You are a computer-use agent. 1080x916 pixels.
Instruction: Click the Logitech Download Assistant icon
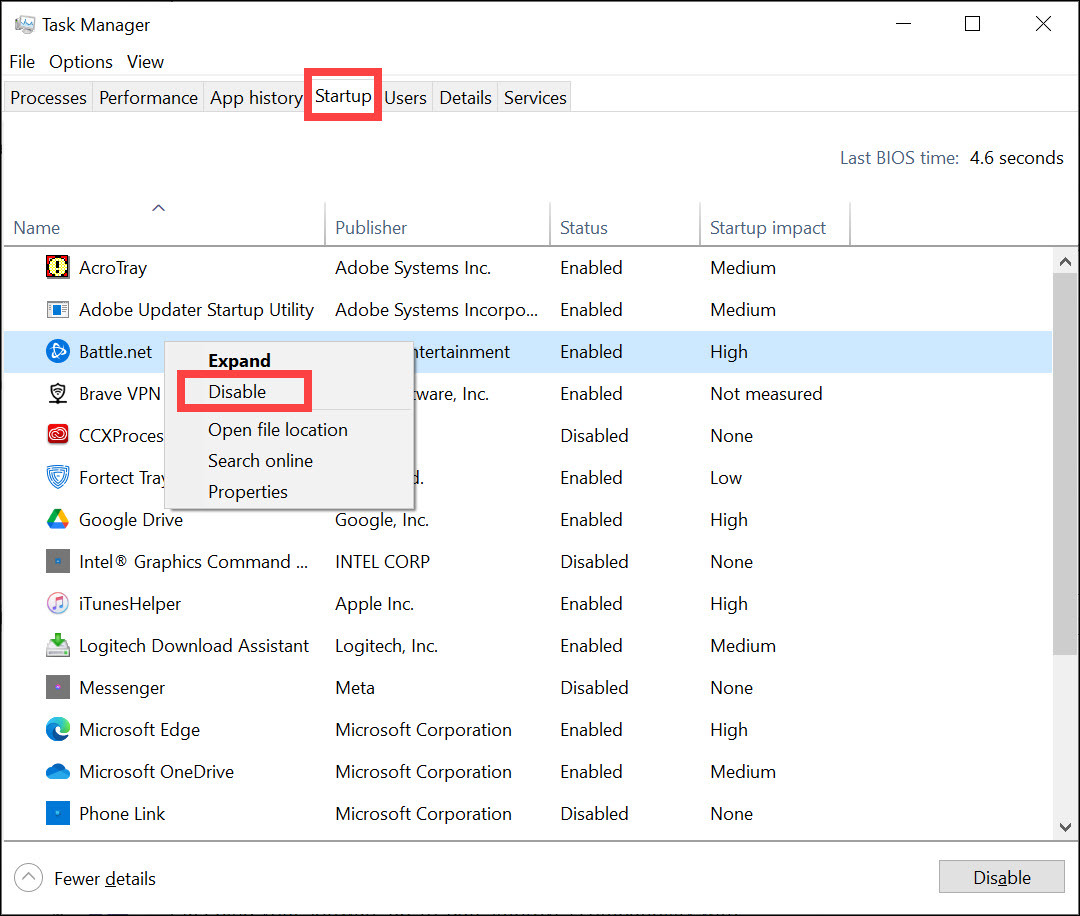pos(57,645)
